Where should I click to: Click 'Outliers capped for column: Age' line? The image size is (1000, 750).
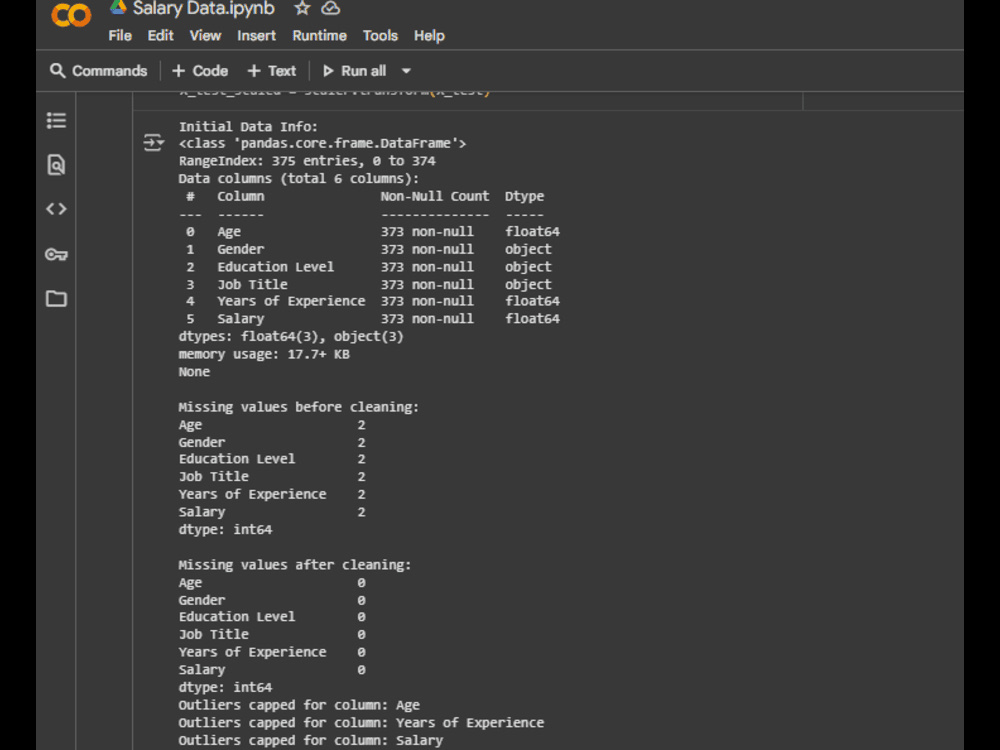coord(299,705)
